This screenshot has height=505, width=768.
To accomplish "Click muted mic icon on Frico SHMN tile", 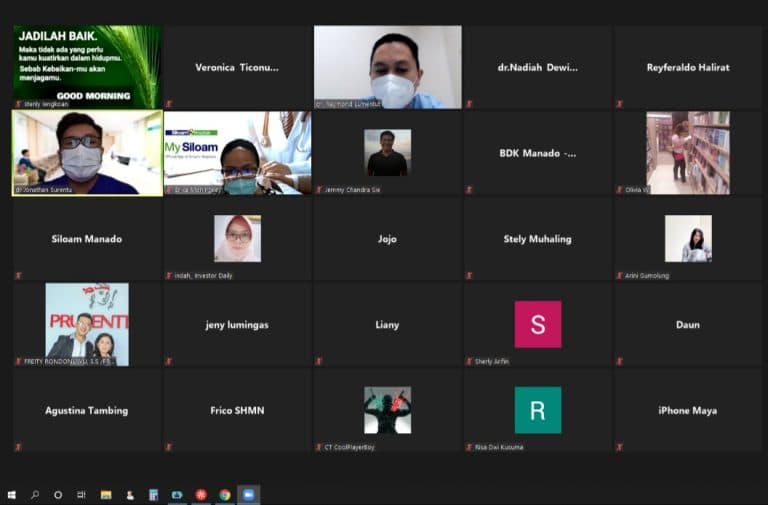I will point(169,447).
